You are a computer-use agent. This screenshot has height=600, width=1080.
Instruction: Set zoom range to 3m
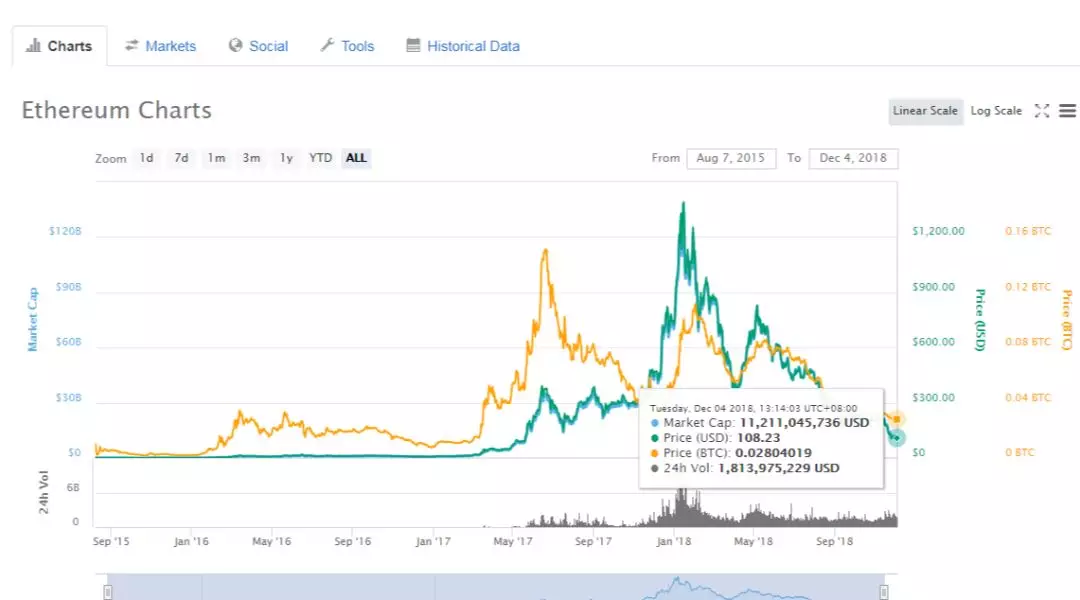tap(251, 158)
